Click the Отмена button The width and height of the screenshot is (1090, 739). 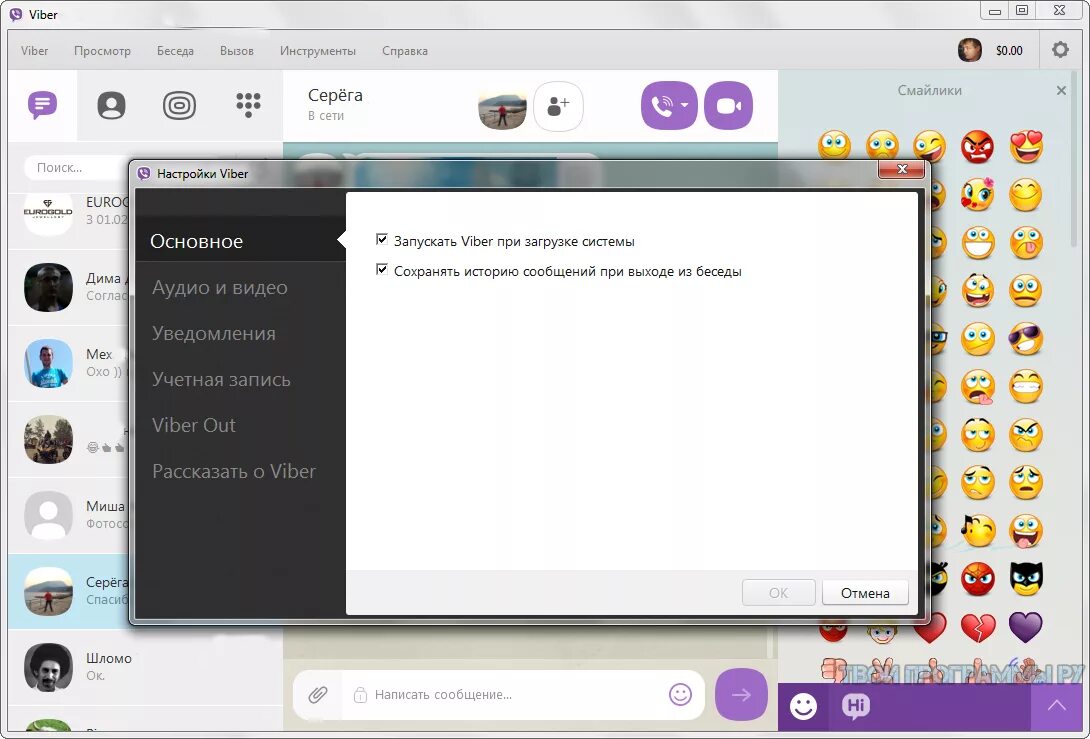tap(865, 593)
